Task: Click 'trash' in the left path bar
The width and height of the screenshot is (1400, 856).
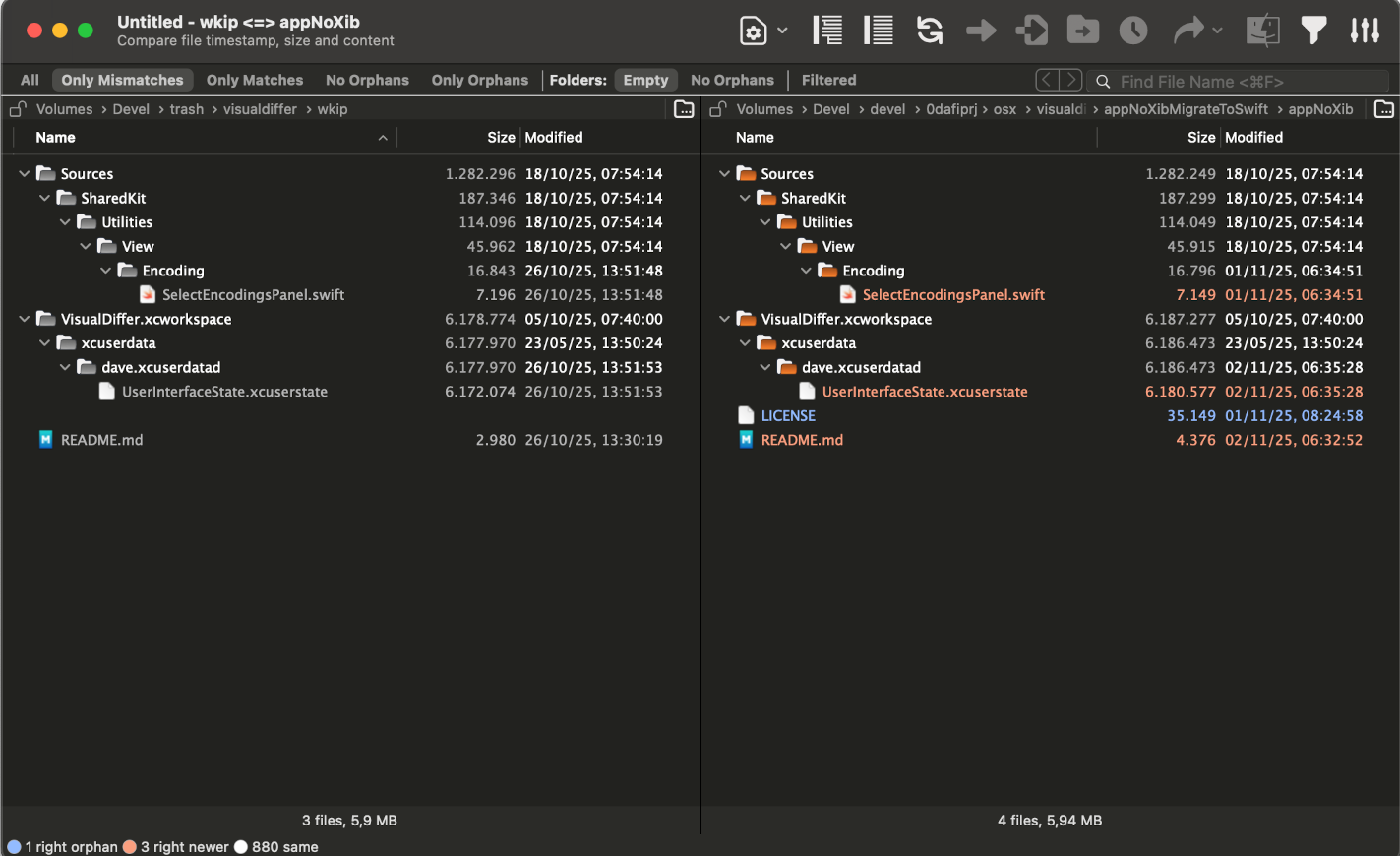Action: (x=187, y=109)
